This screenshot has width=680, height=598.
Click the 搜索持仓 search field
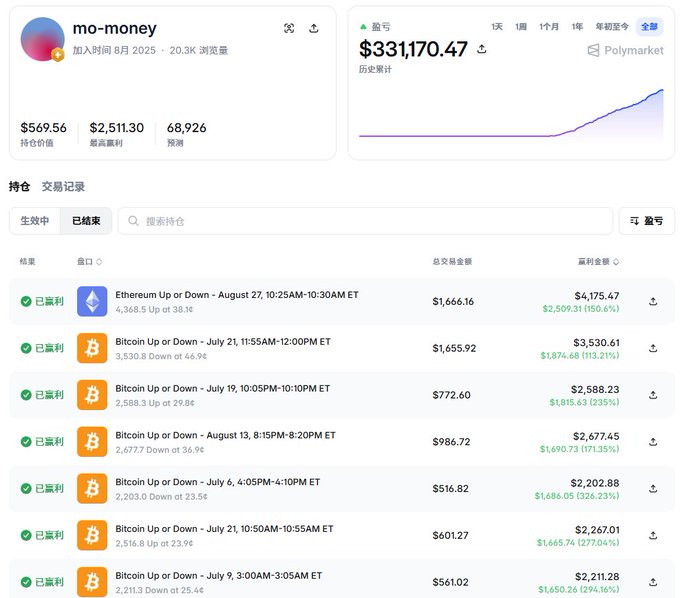365,221
